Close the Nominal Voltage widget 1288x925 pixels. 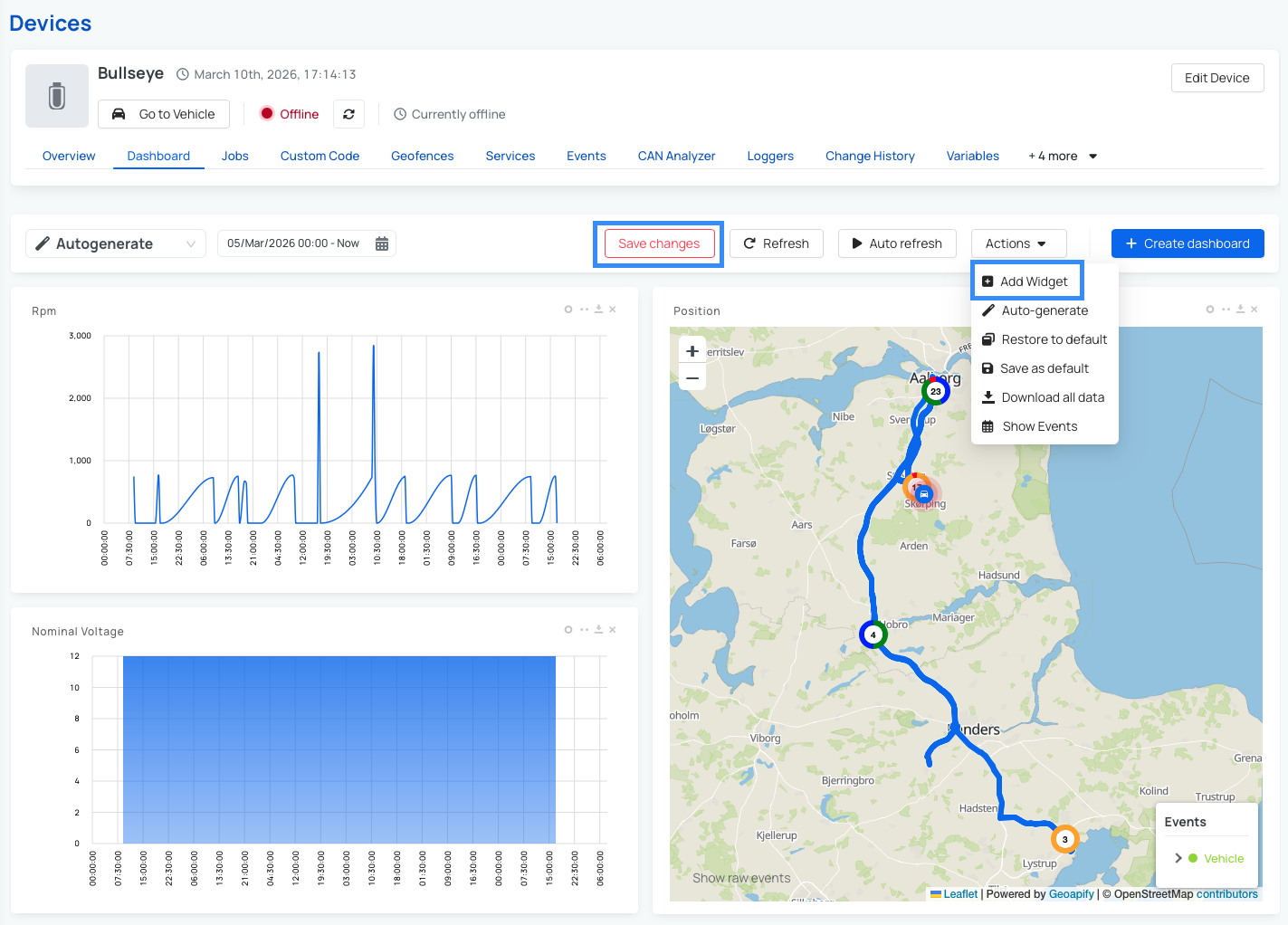613,630
